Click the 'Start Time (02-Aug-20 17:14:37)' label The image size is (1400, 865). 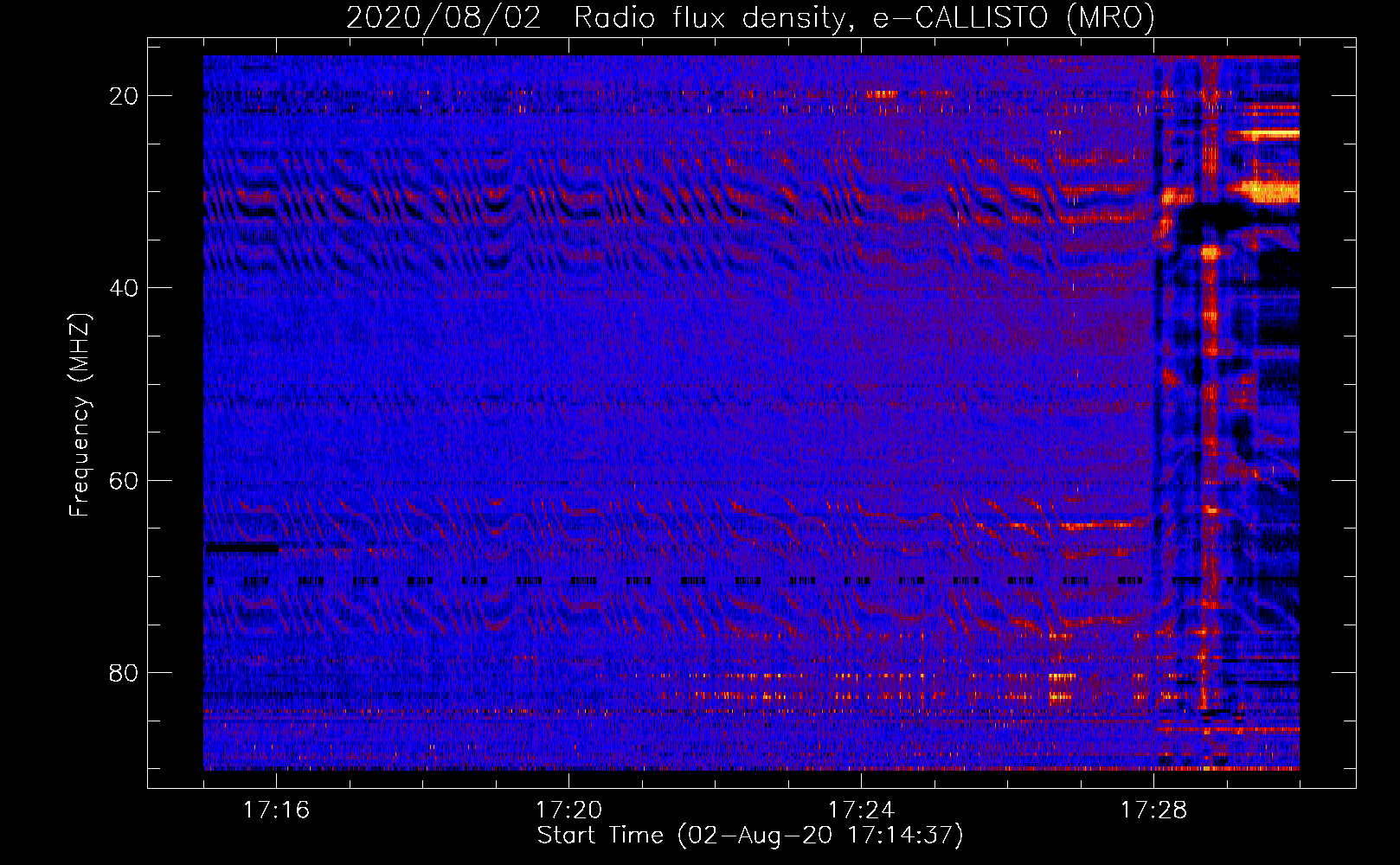pos(750,836)
